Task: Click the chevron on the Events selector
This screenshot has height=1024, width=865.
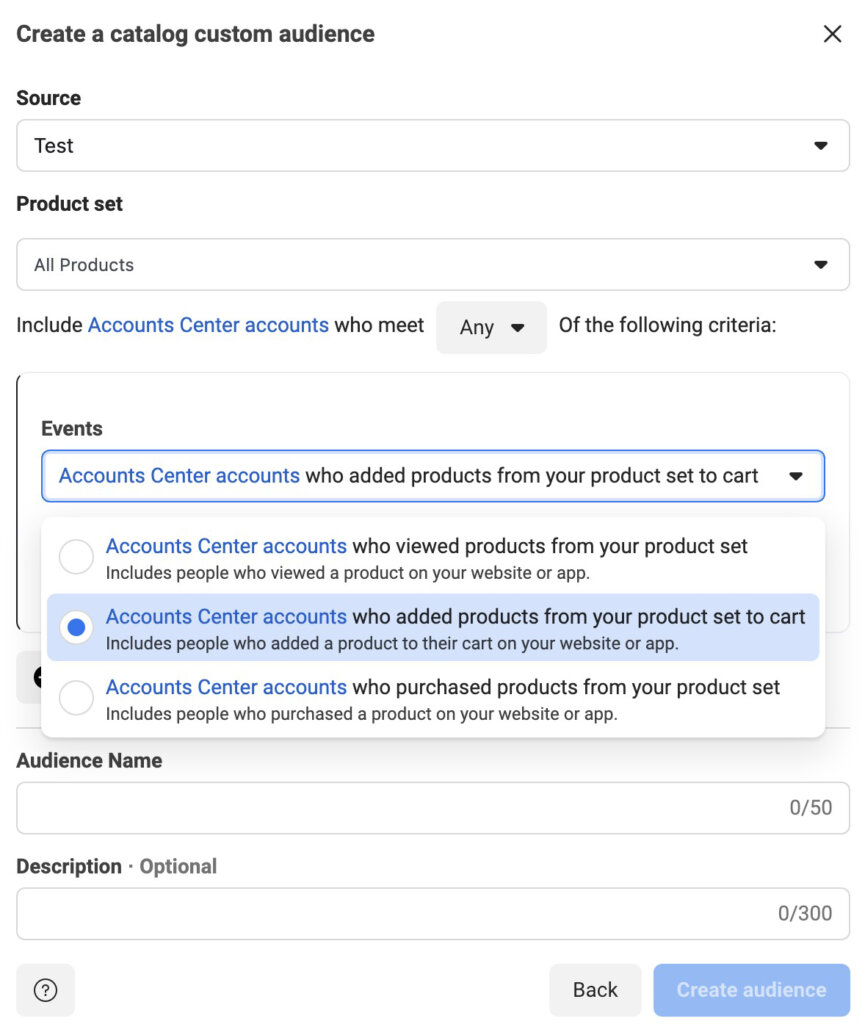Action: tap(797, 476)
